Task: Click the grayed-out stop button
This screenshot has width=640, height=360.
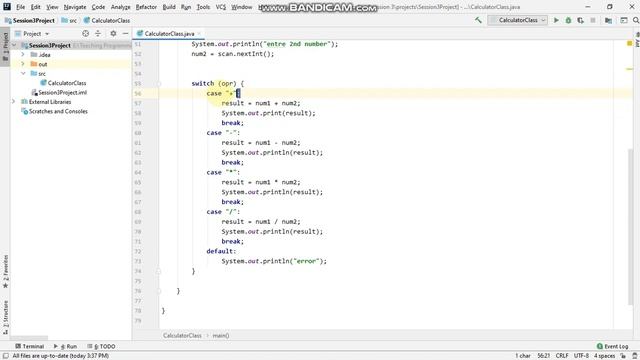Action: 593,20
